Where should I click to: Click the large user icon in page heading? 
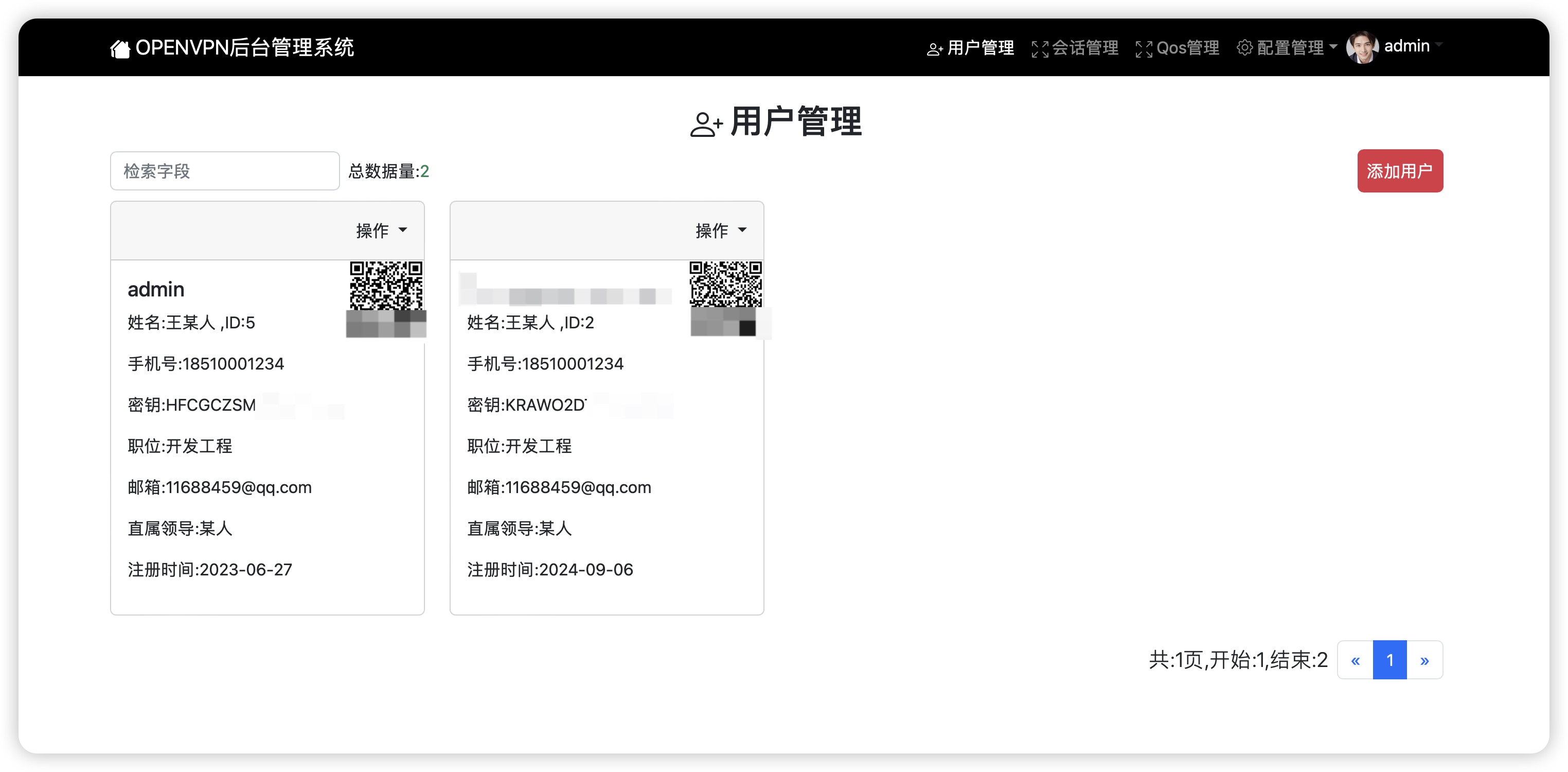click(x=706, y=124)
